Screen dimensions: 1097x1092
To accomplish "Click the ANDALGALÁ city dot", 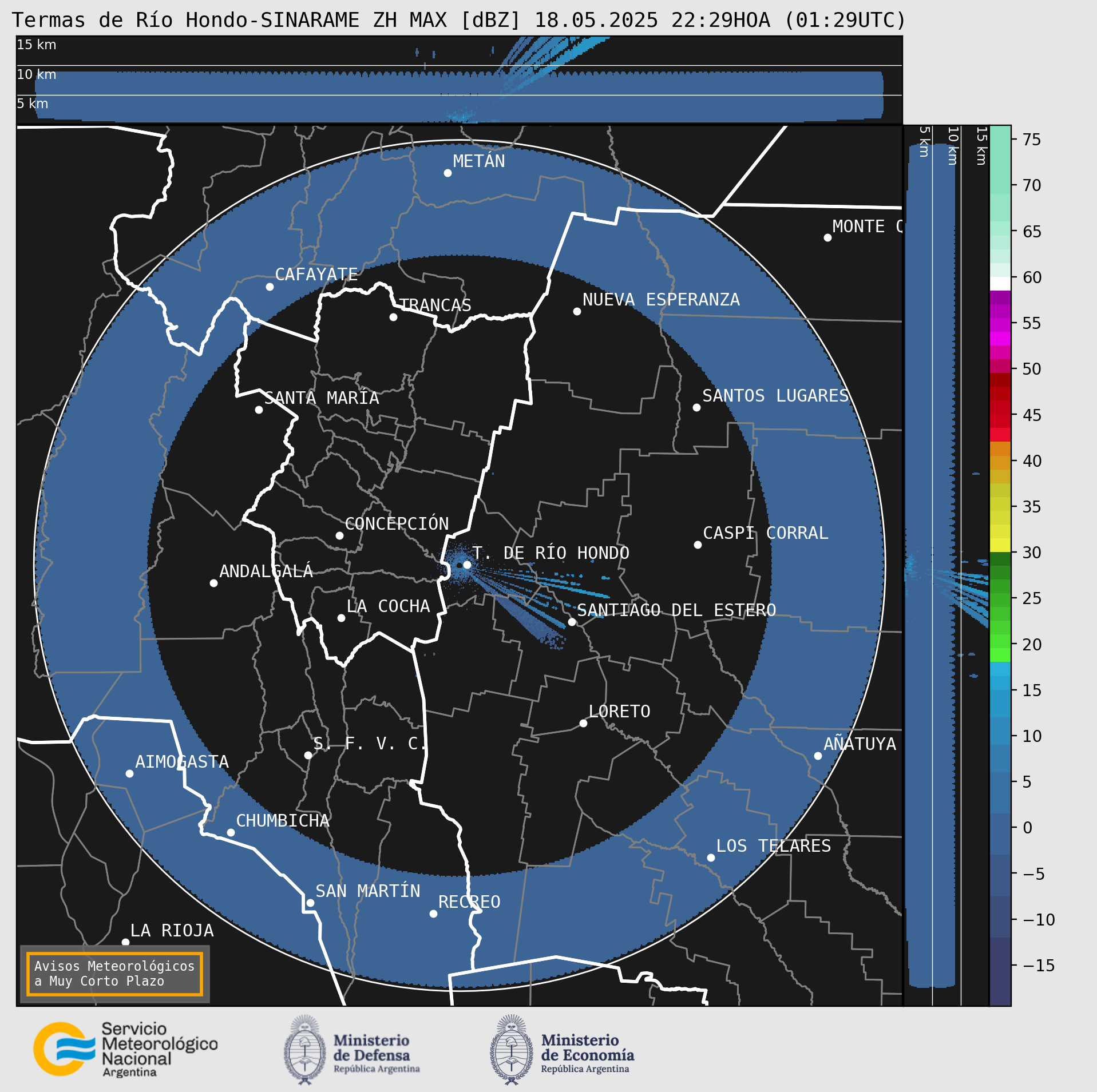I will pyautogui.click(x=213, y=583).
